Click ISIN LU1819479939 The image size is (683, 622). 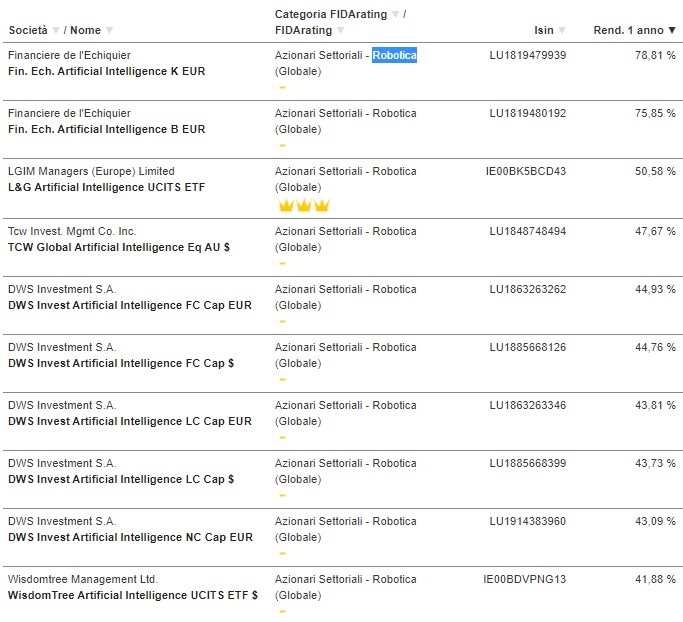tap(527, 55)
